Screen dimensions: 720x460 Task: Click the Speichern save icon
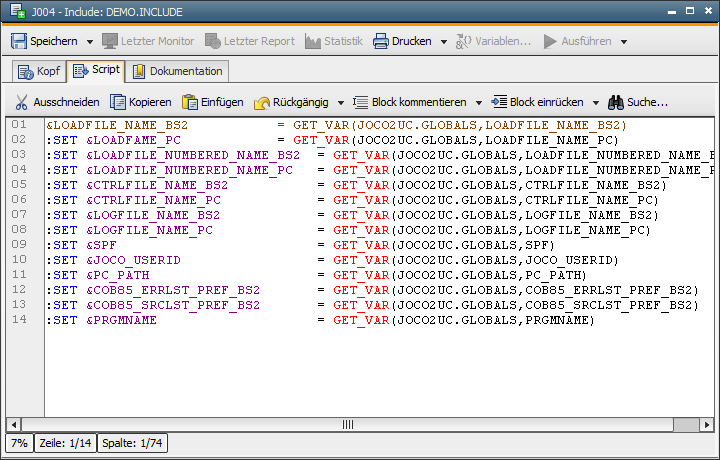(19, 41)
